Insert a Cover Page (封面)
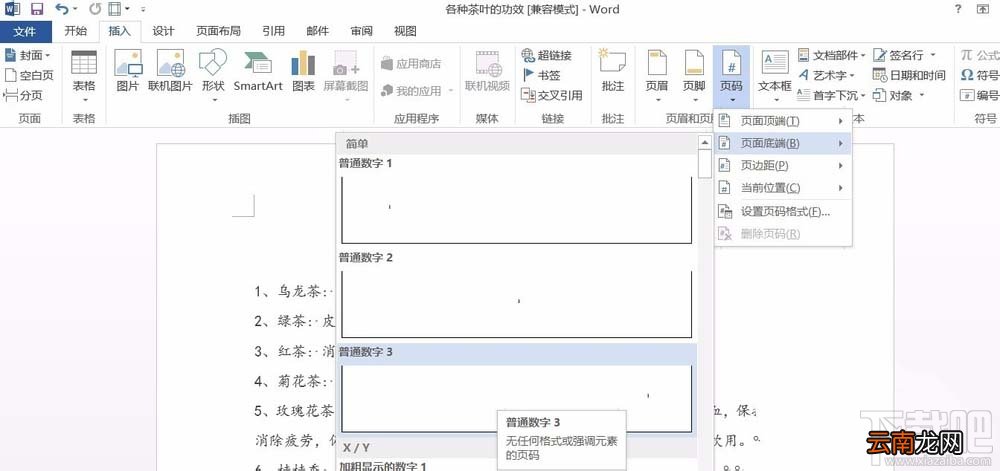 (x=27, y=55)
